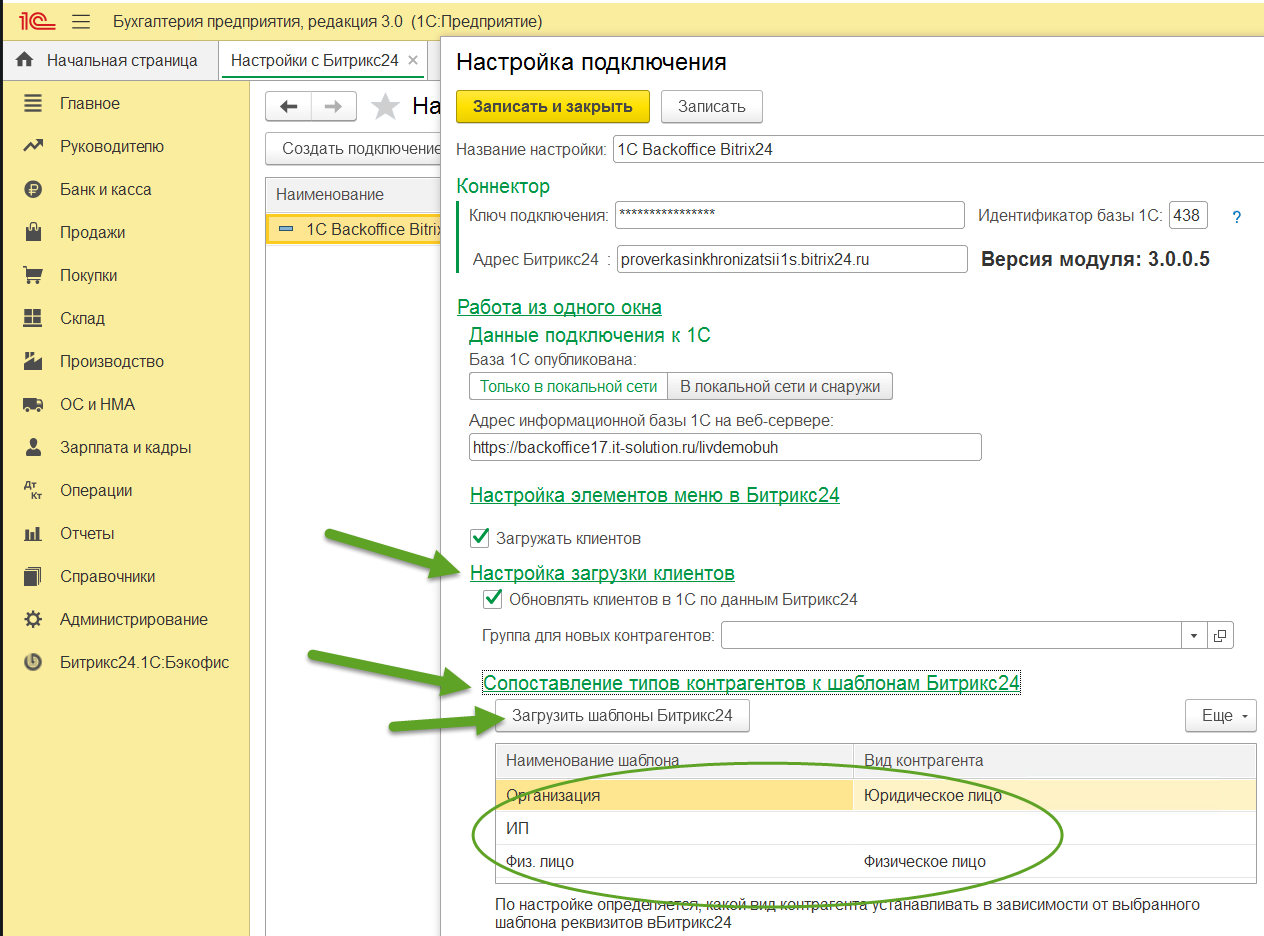Click into Идентификатор базы 1С field
The height and width of the screenshot is (936, 1264).
coord(1188,215)
